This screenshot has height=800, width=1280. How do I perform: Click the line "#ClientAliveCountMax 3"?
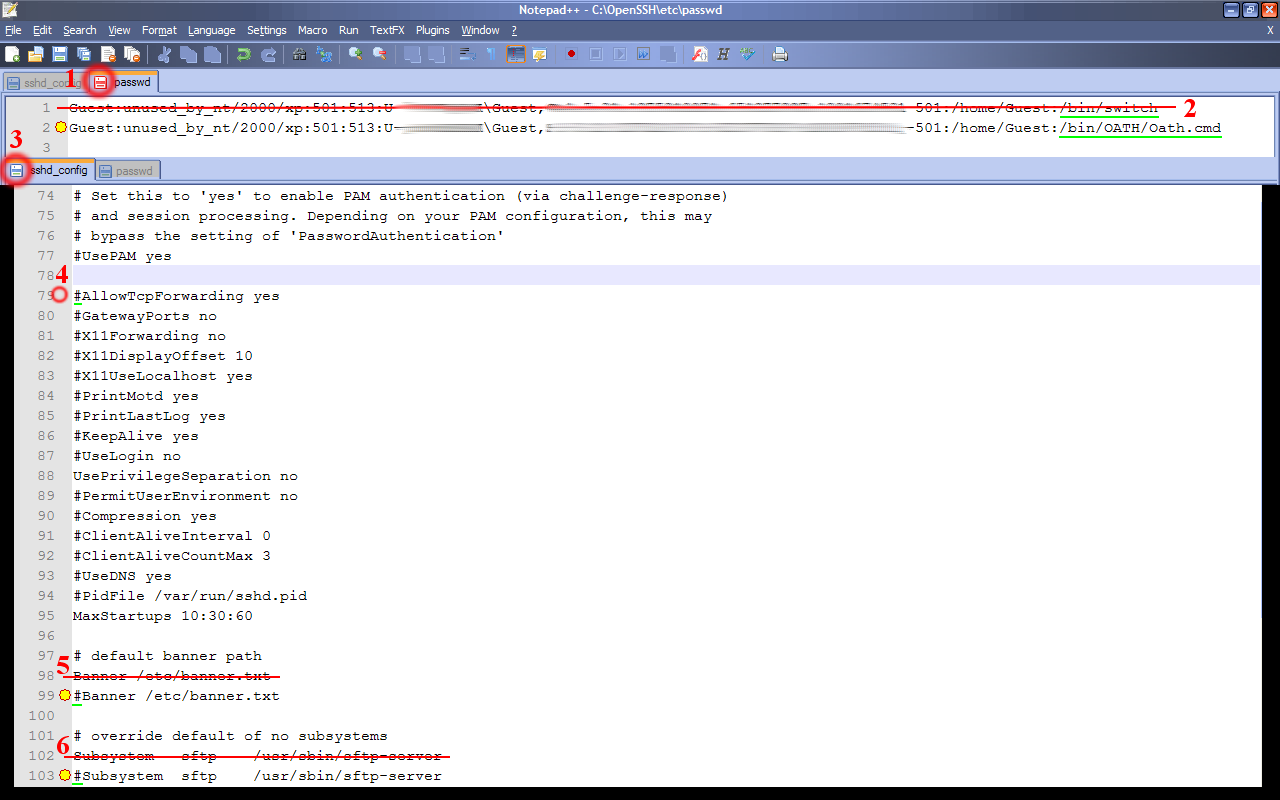pos(171,556)
